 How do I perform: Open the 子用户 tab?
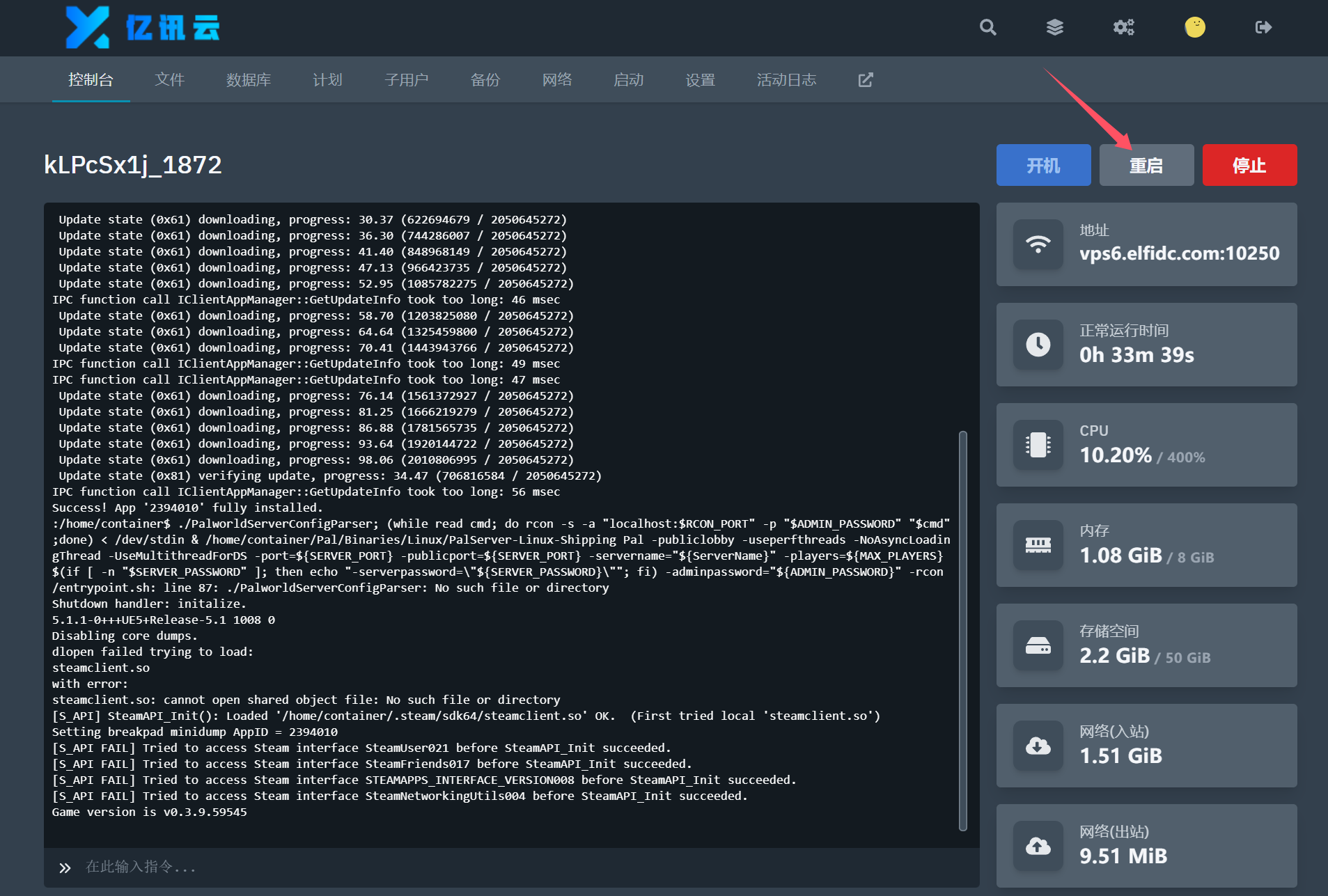pyautogui.click(x=407, y=80)
